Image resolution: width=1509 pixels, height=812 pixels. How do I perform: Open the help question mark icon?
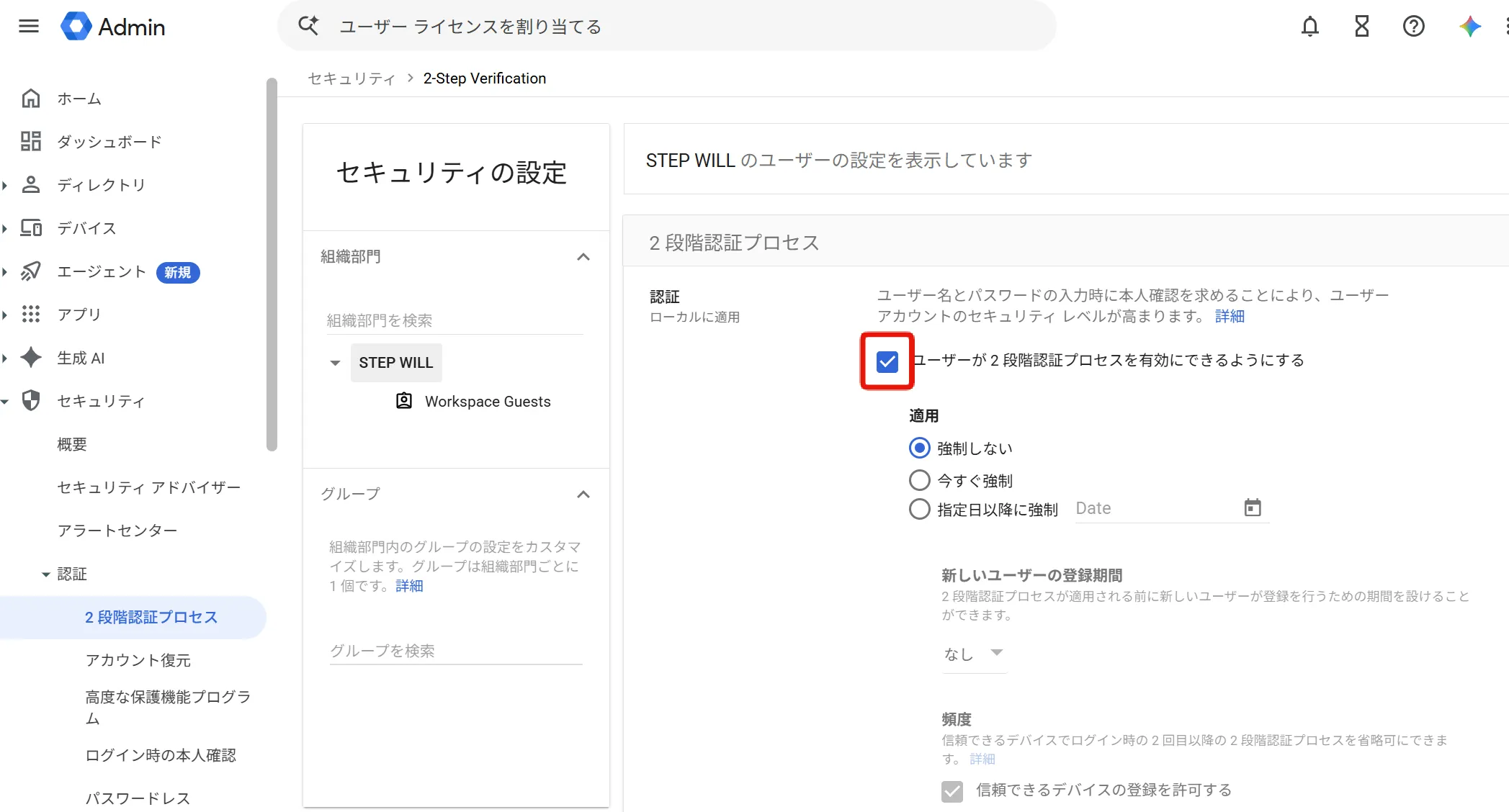1413,27
